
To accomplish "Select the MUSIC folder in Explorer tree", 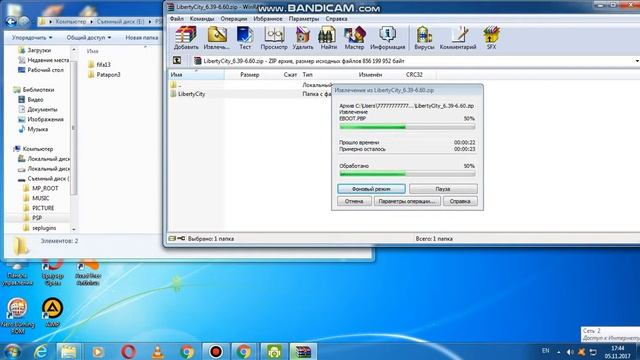I will tap(36, 198).
